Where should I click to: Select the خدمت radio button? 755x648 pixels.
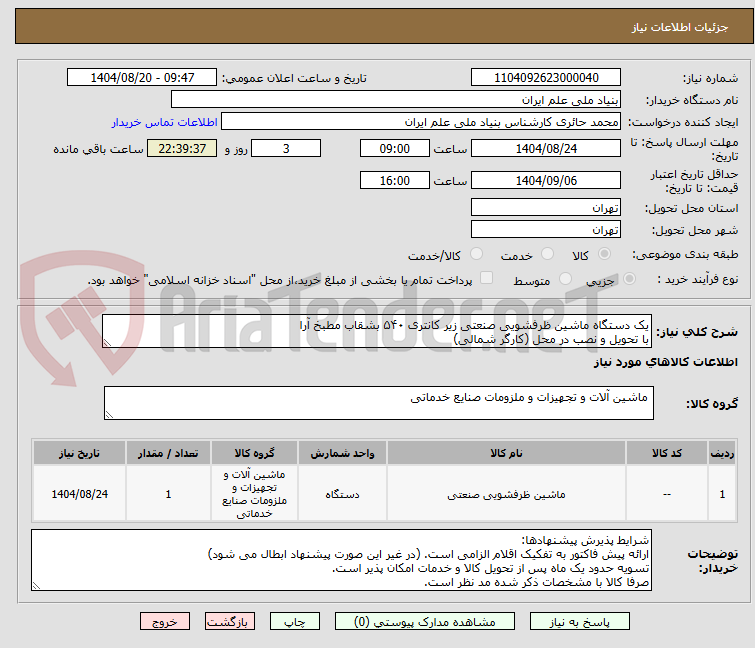(547, 254)
